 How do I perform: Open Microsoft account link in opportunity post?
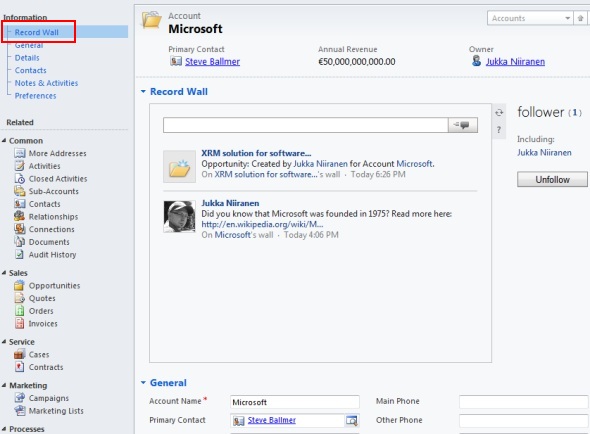point(414,164)
